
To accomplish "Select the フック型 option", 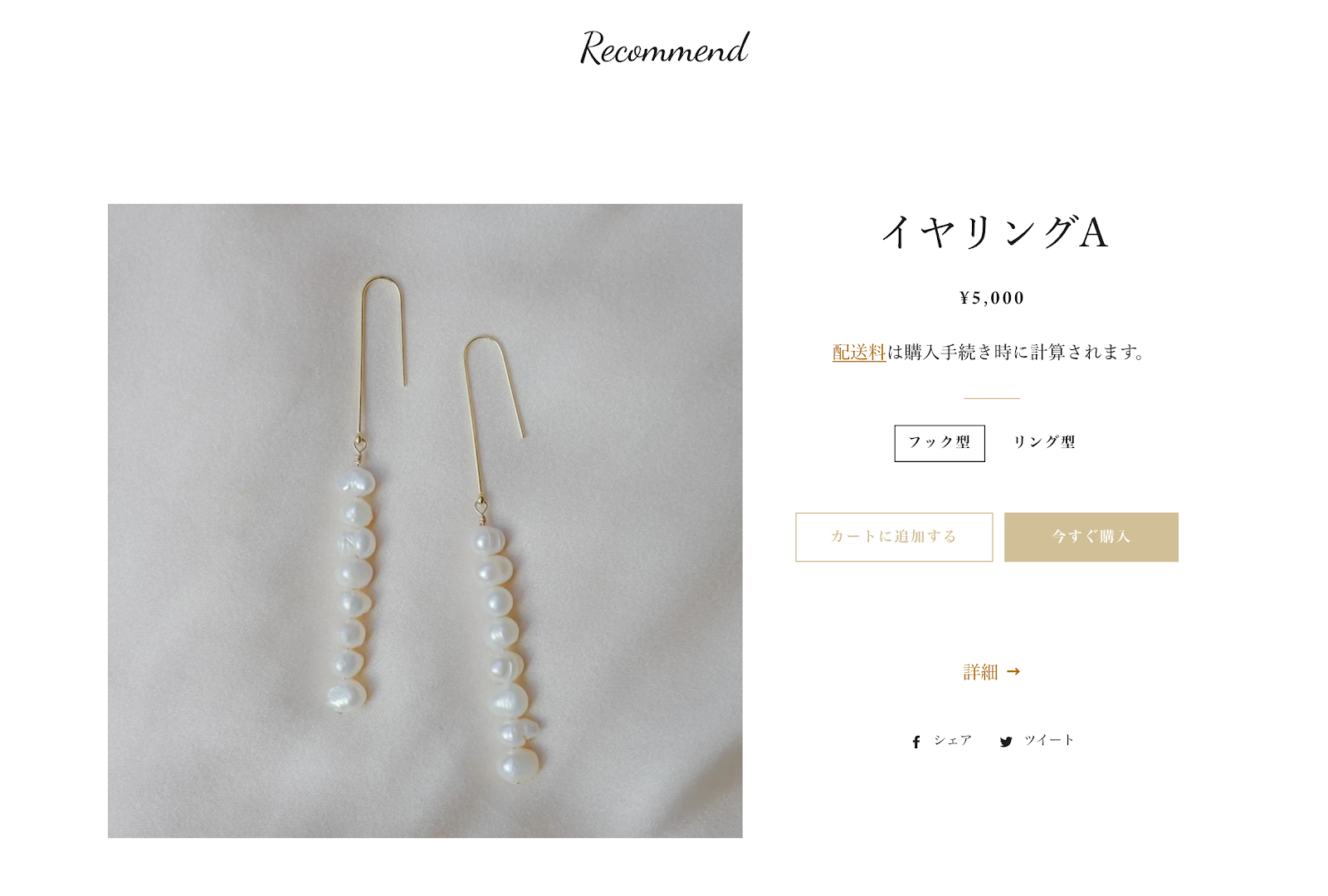I will (x=940, y=443).
